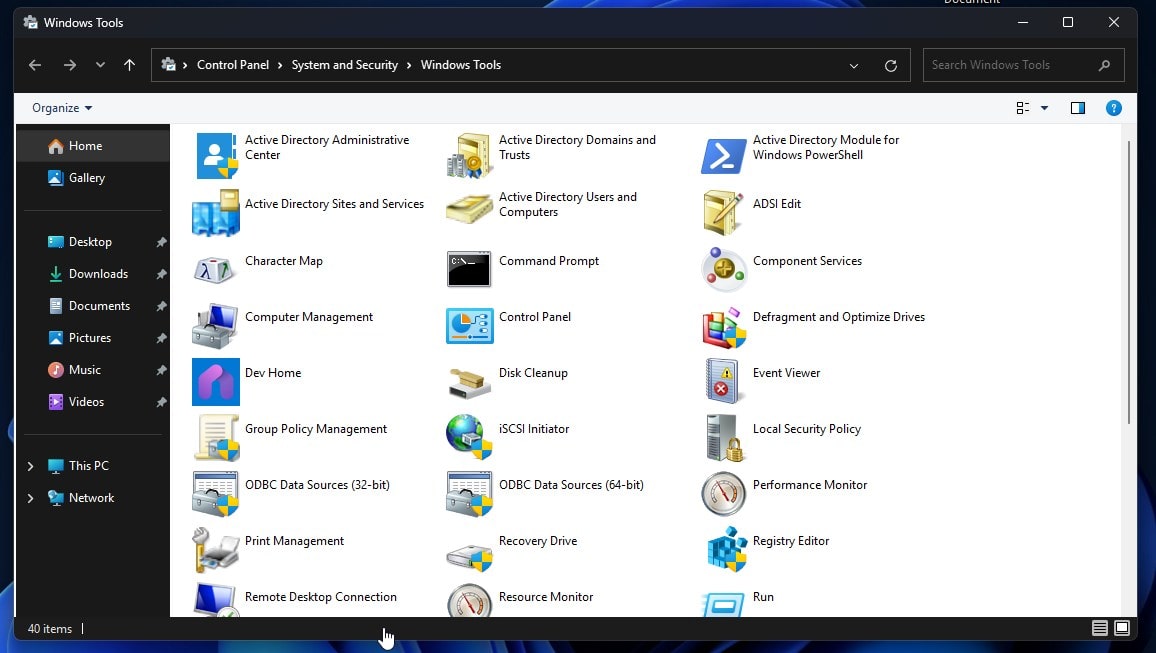The height and width of the screenshot is (653, 1156).
Task: Open the Registry Editor icon
Action: (x=725, y=548)
